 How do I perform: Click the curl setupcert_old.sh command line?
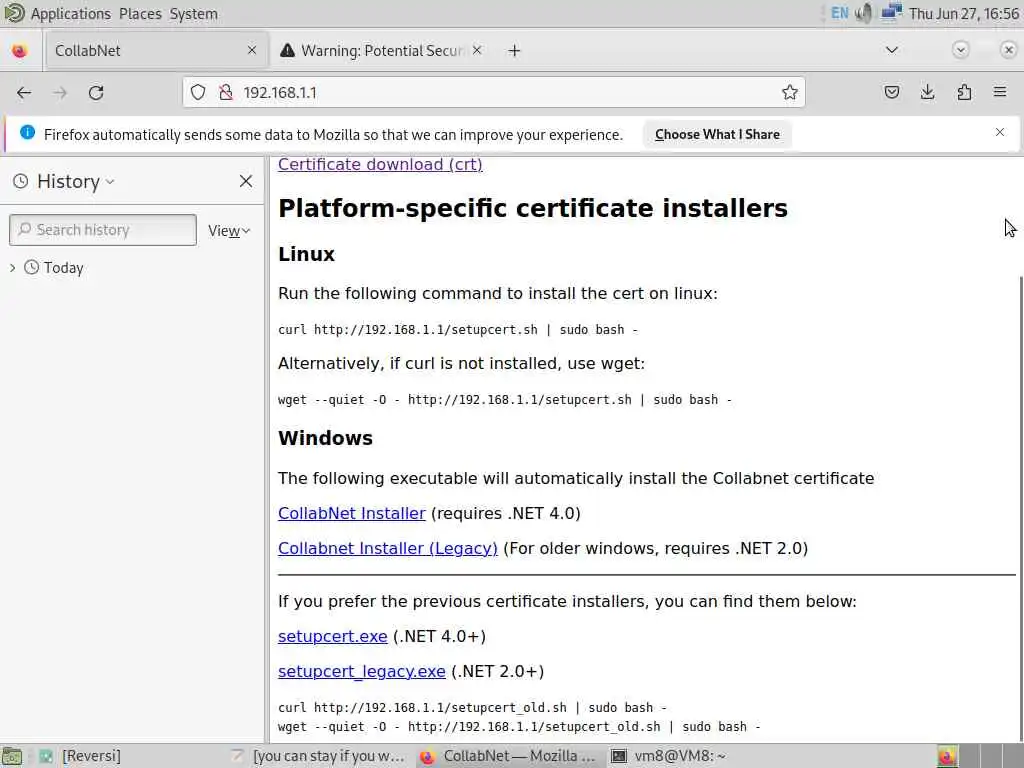pos(472,708)
